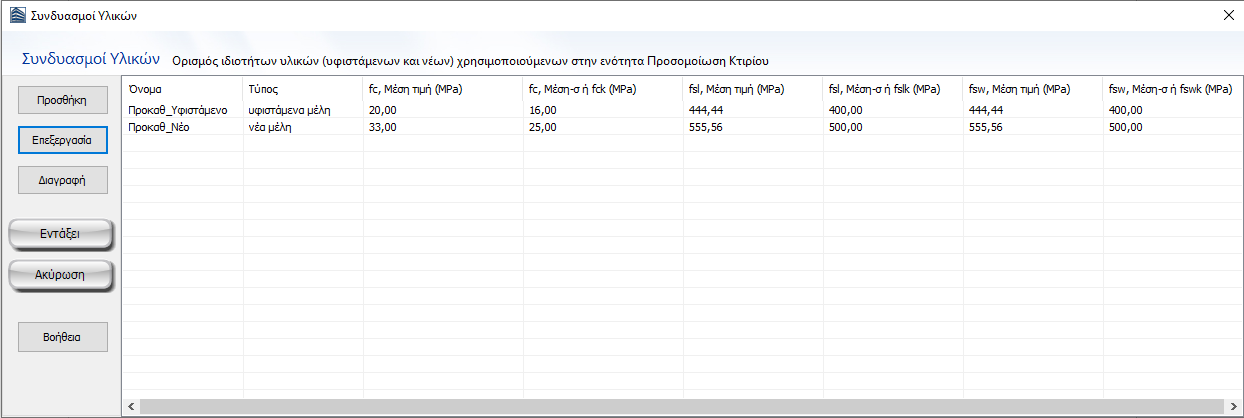Viewport: 1244px width, 418px height.
Task: Close the Συνδυασμοί Υλικών window
Action: pyautogui.click(x=1228, y=15)
